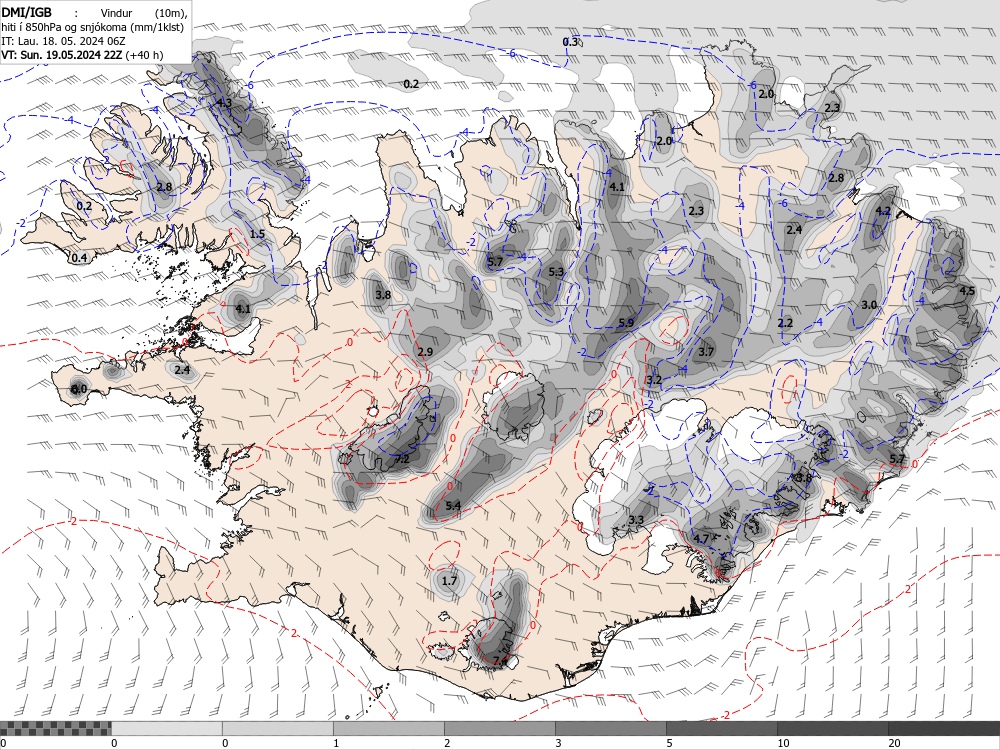Click the DMI/IGB model title text
The image size is (1000, 750).
click(x=26, y=12)
